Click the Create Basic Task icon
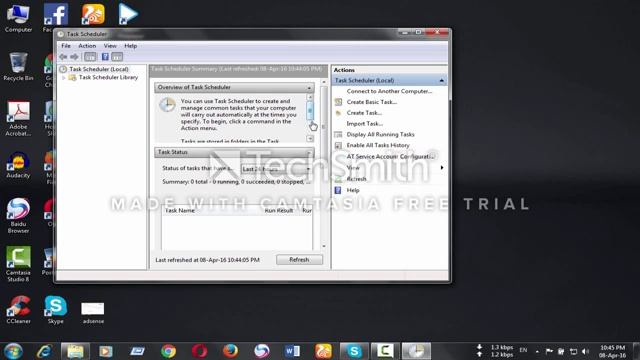This screenshot has width=640, height=360. 338,102
